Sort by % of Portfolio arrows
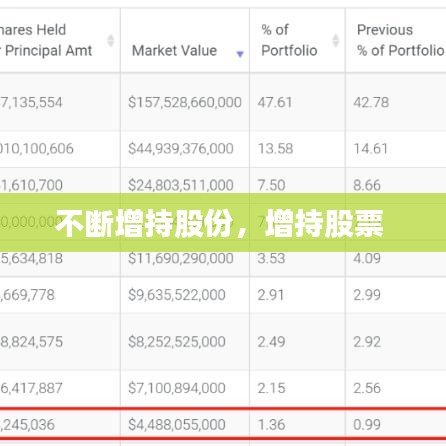This screenshot has width=446, height=446. pyautogui.click(x=336, y=40)
